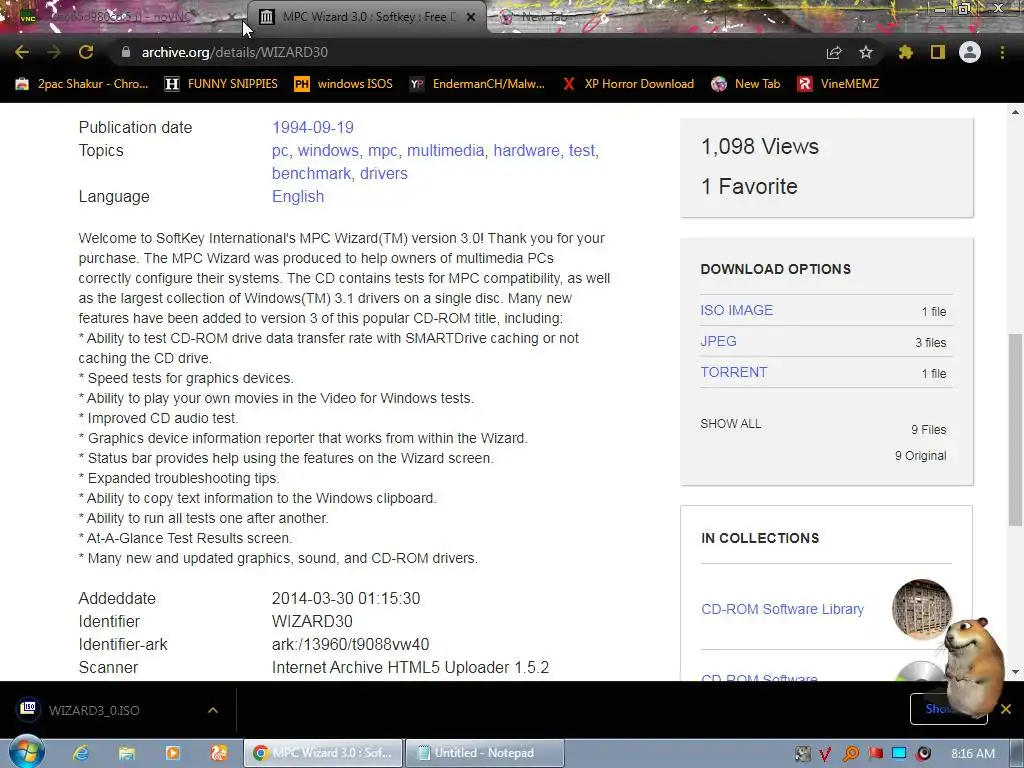Open the EndermanCH/Malw... bookmark
The image size is (1024, 768).
pyautogui.click(x=477, y=84)
